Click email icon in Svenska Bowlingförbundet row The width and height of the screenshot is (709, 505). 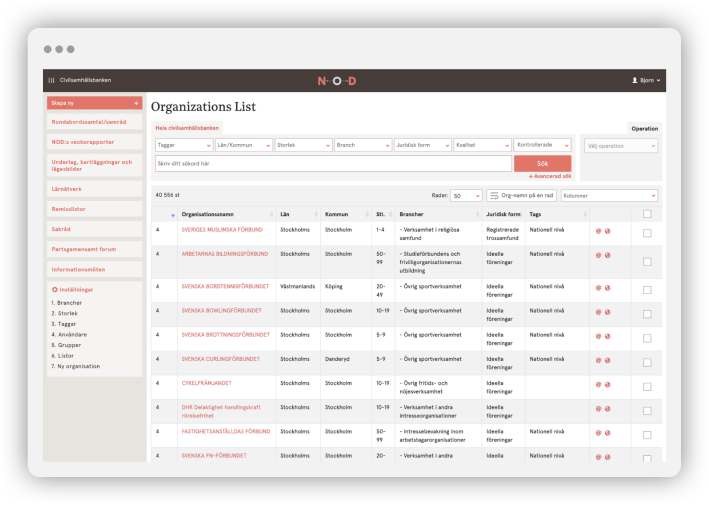pos(598,311)
